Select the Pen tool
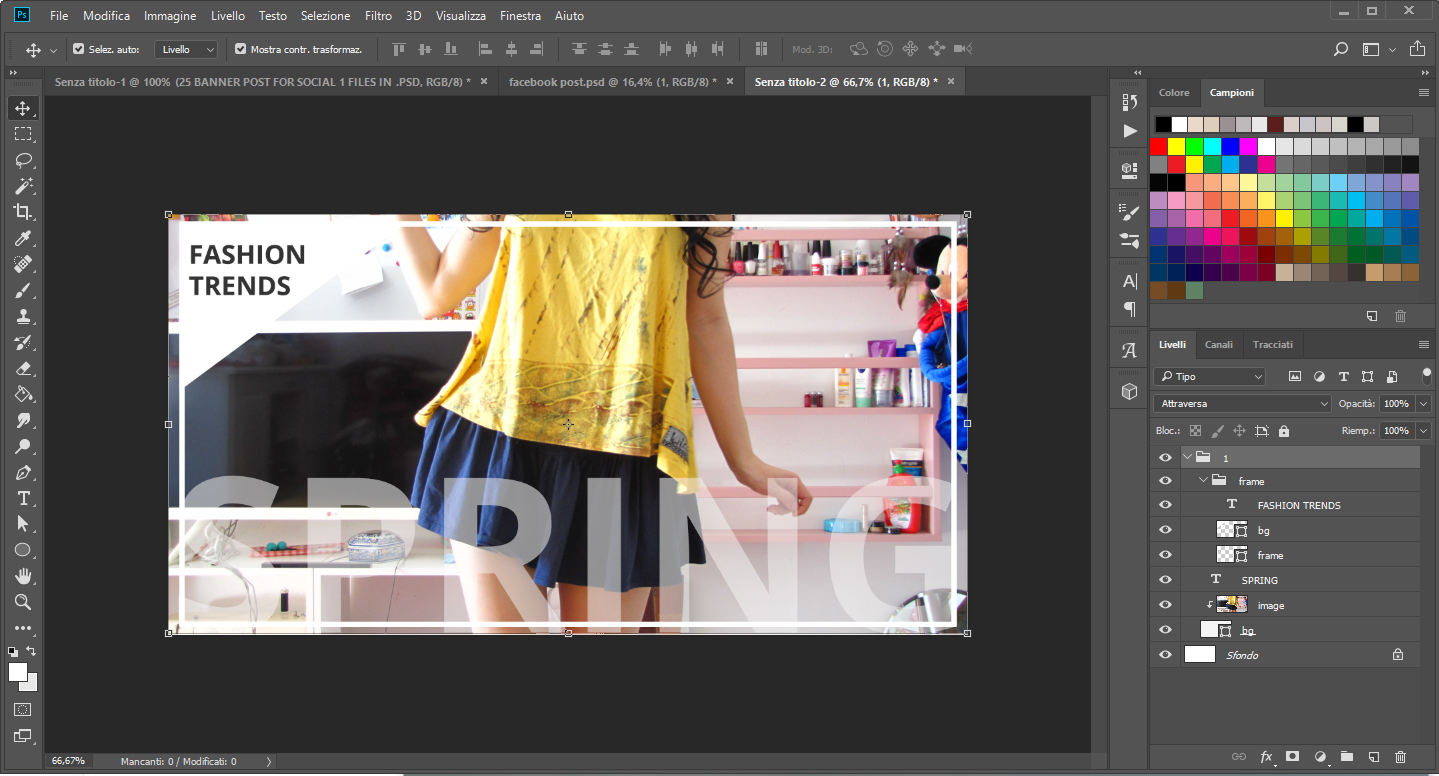The width and height of the screenshot is (1439, 776). (22, 472)
